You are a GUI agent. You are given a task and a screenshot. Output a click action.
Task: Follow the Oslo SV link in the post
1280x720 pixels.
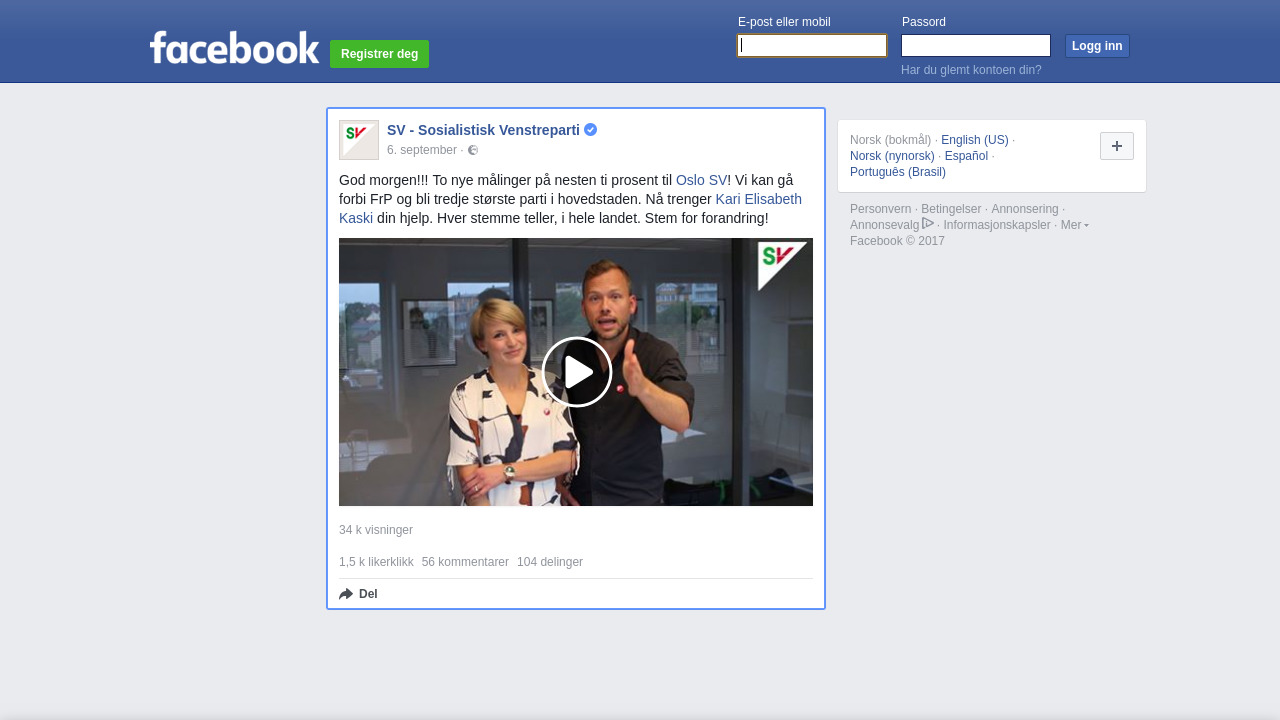click(702, 180)
